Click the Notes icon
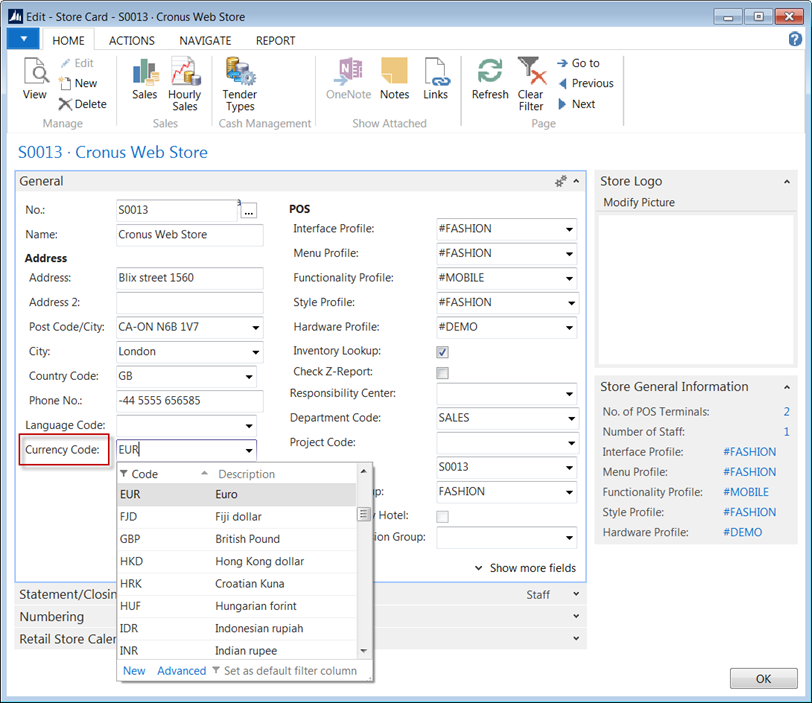Screen dimensions: 812x703 point(394,74)
